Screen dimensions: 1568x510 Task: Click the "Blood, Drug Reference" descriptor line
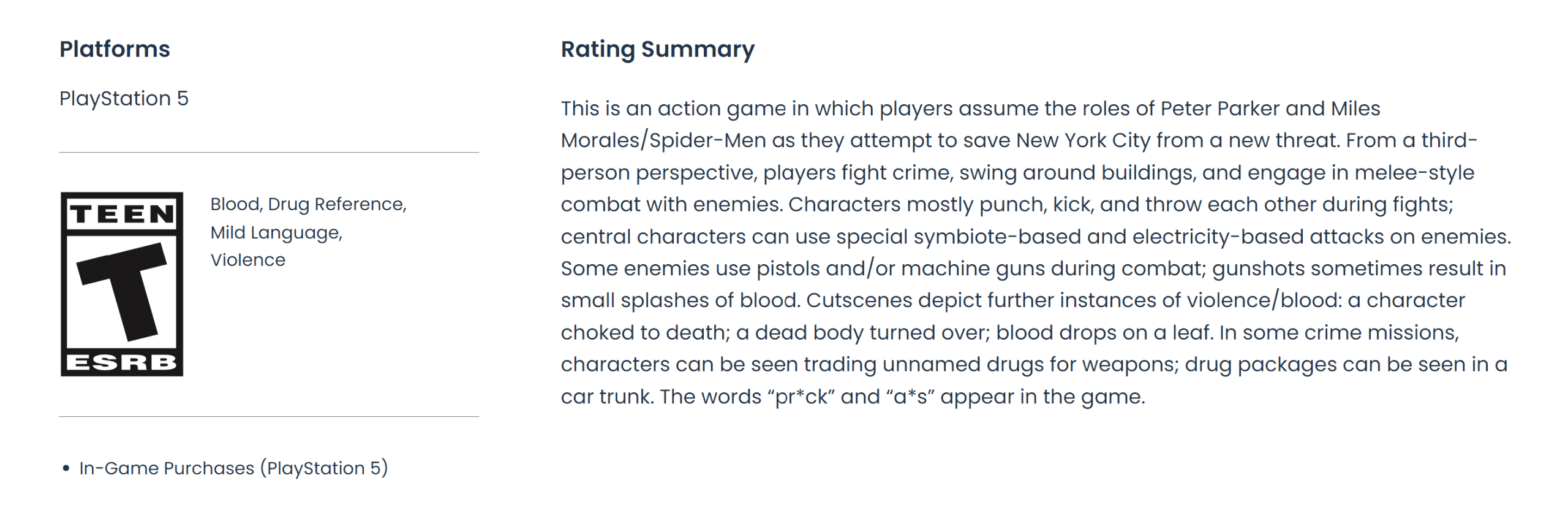308,204
